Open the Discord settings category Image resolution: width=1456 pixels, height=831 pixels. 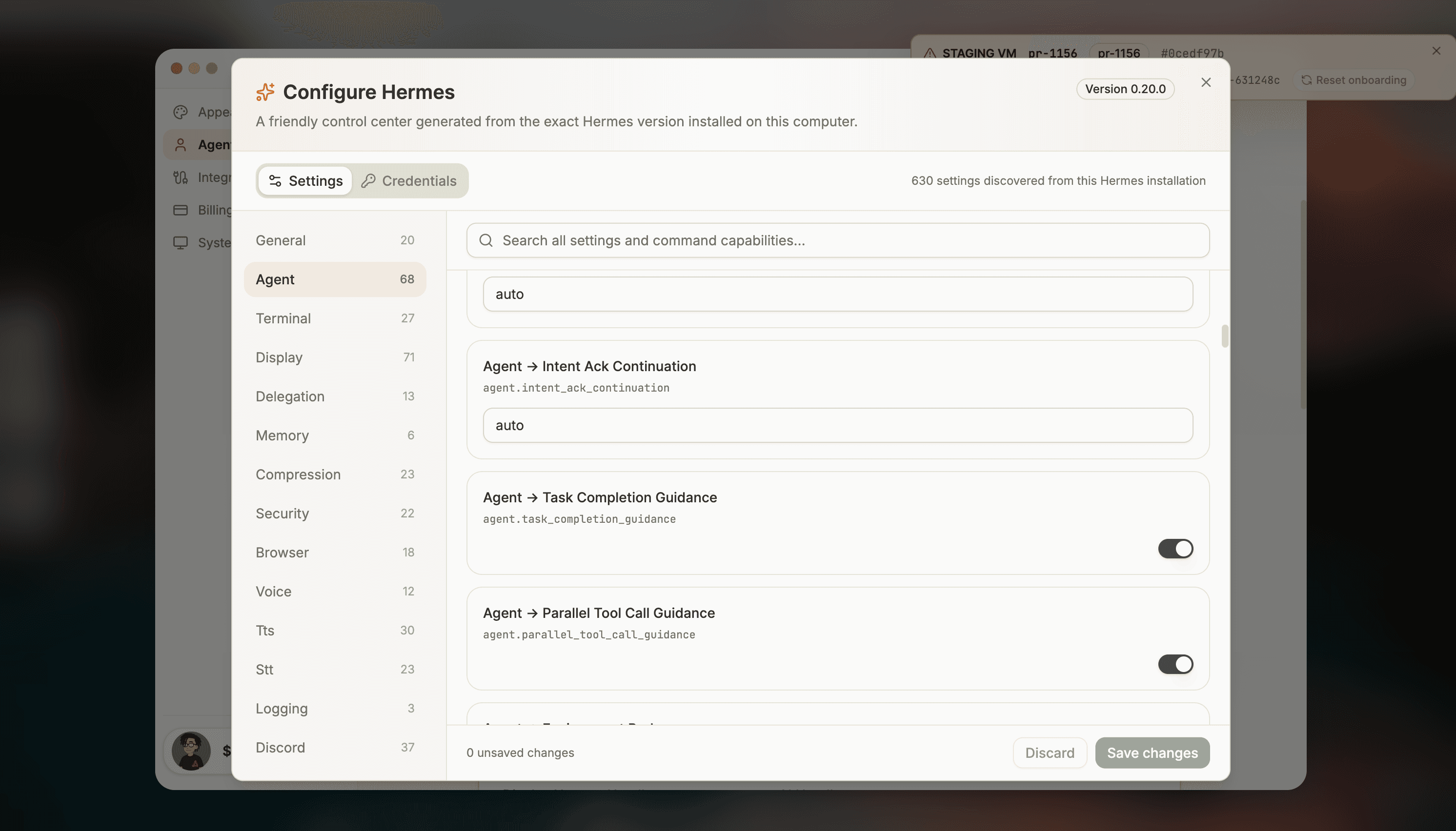click(335, 748)
